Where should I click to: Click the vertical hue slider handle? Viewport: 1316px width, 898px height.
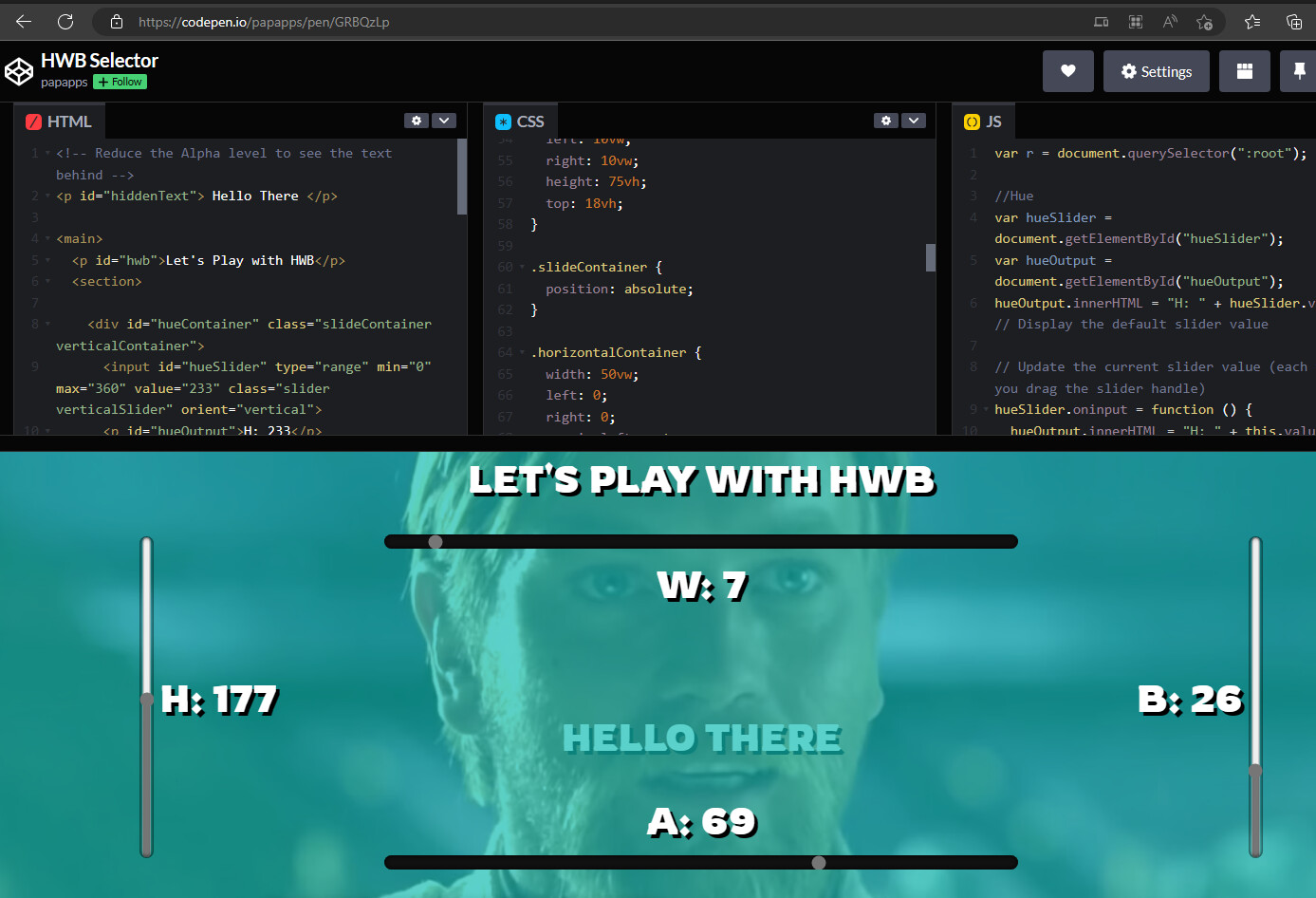tap(147, 700)
